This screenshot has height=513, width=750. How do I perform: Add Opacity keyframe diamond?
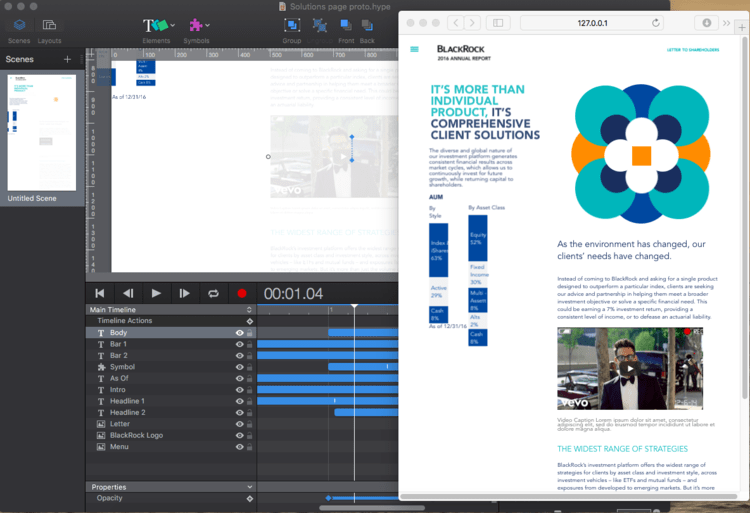[250, 499]
